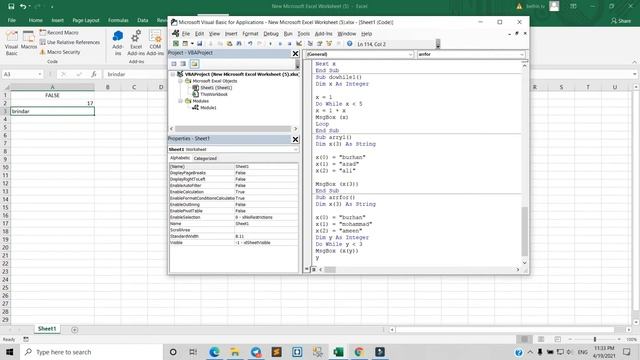Viewport: 640px width, 360px height.
Task: Click the Windows Start button
Action: click(10, 352)
